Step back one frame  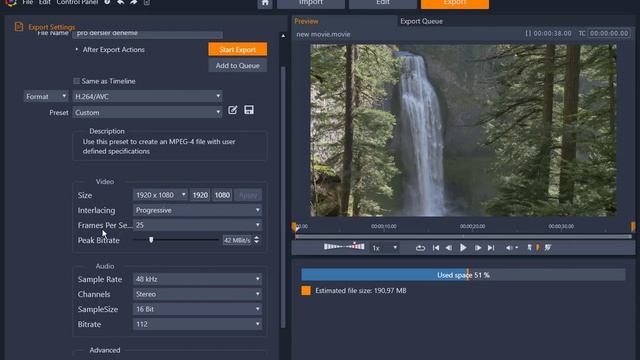coord(449,248)
